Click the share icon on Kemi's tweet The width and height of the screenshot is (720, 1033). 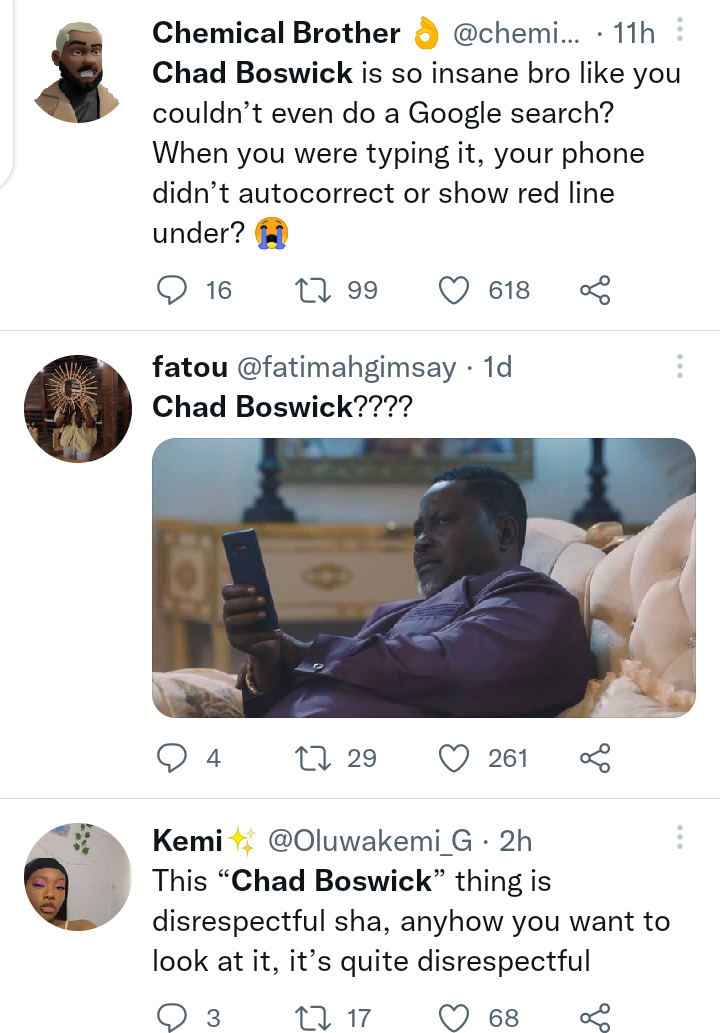click(x=594, y=1018)
